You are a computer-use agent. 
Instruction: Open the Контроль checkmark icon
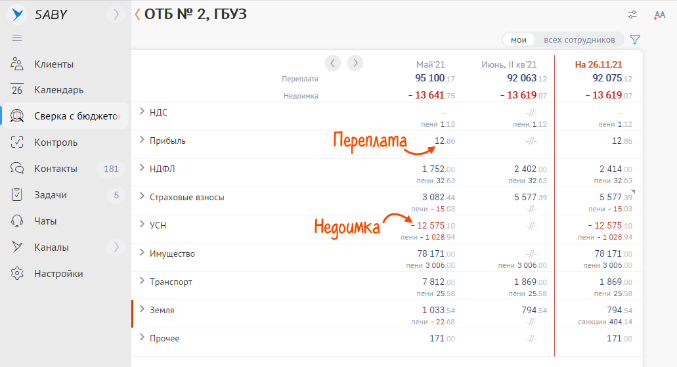pyautogui.click(x=17, y=142)
